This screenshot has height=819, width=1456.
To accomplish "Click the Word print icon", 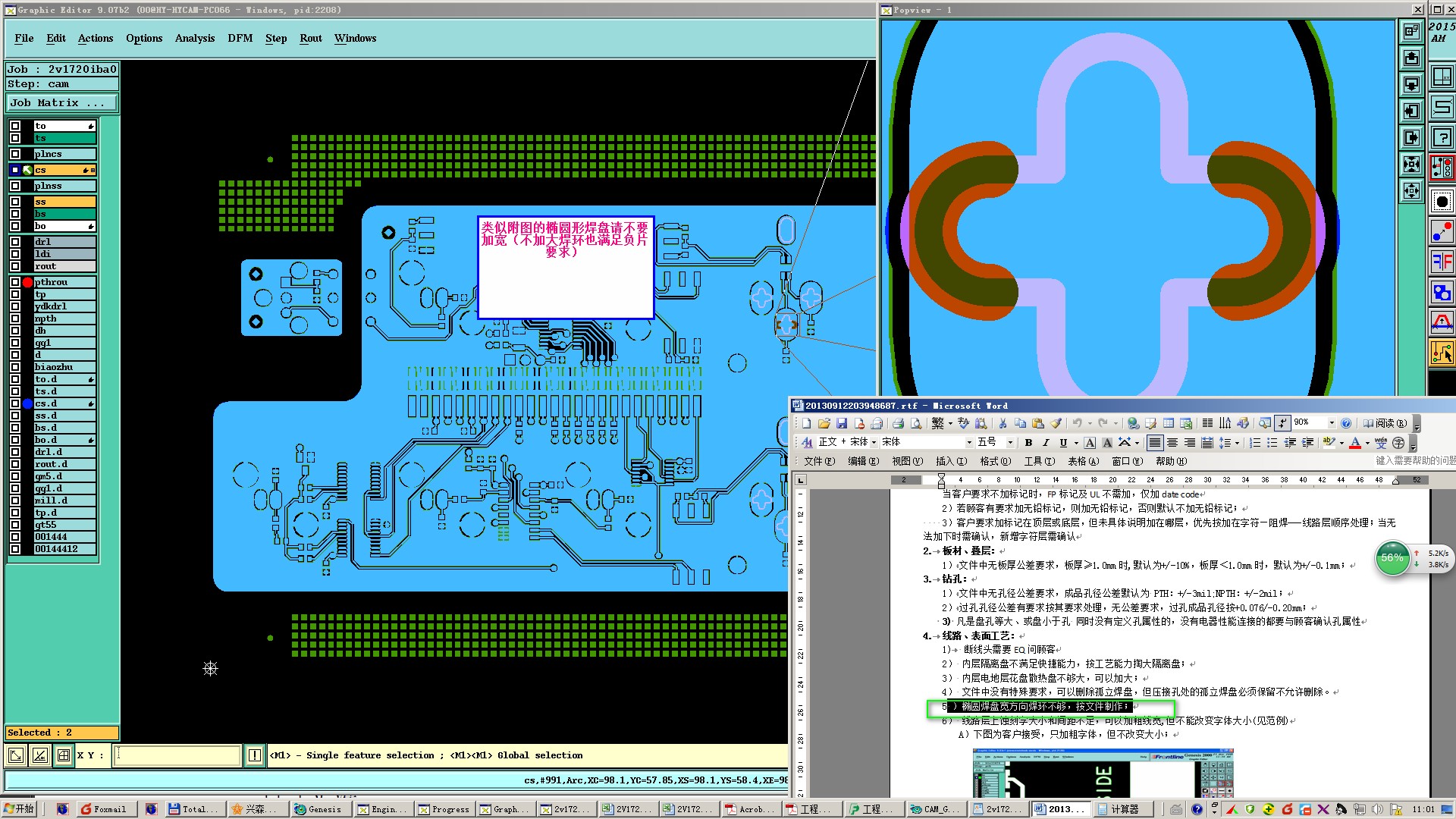I will tap(898, 423).
